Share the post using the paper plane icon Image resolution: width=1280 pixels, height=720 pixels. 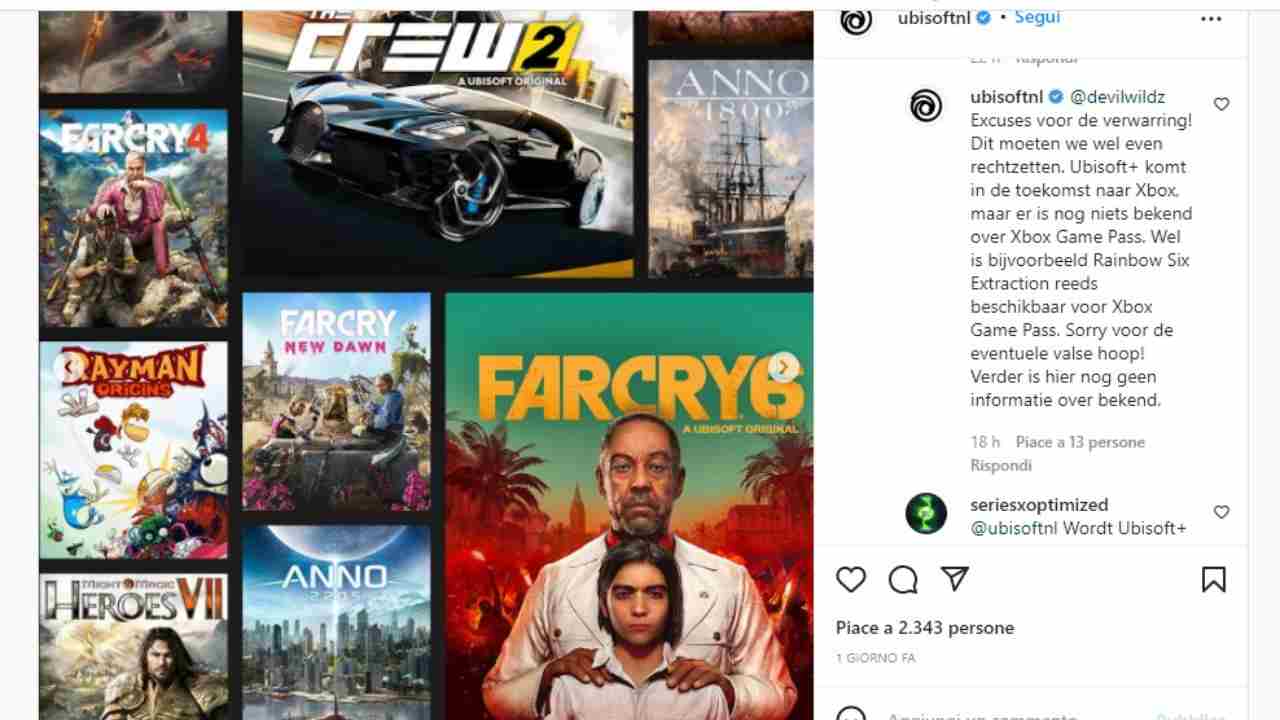click(x=955, y=579)
